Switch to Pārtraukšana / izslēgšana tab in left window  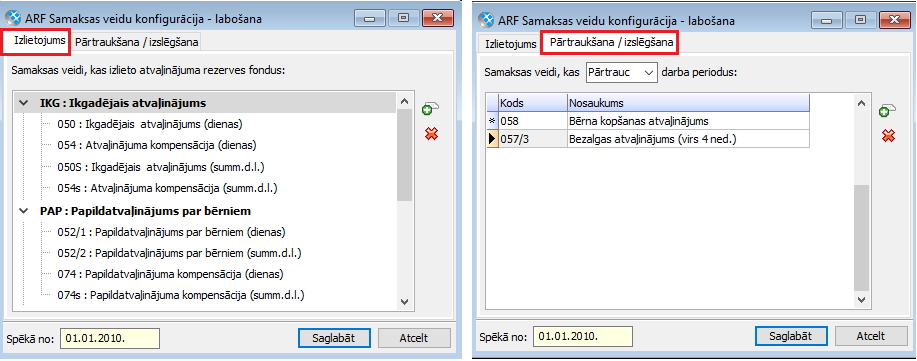coord(137,42)
